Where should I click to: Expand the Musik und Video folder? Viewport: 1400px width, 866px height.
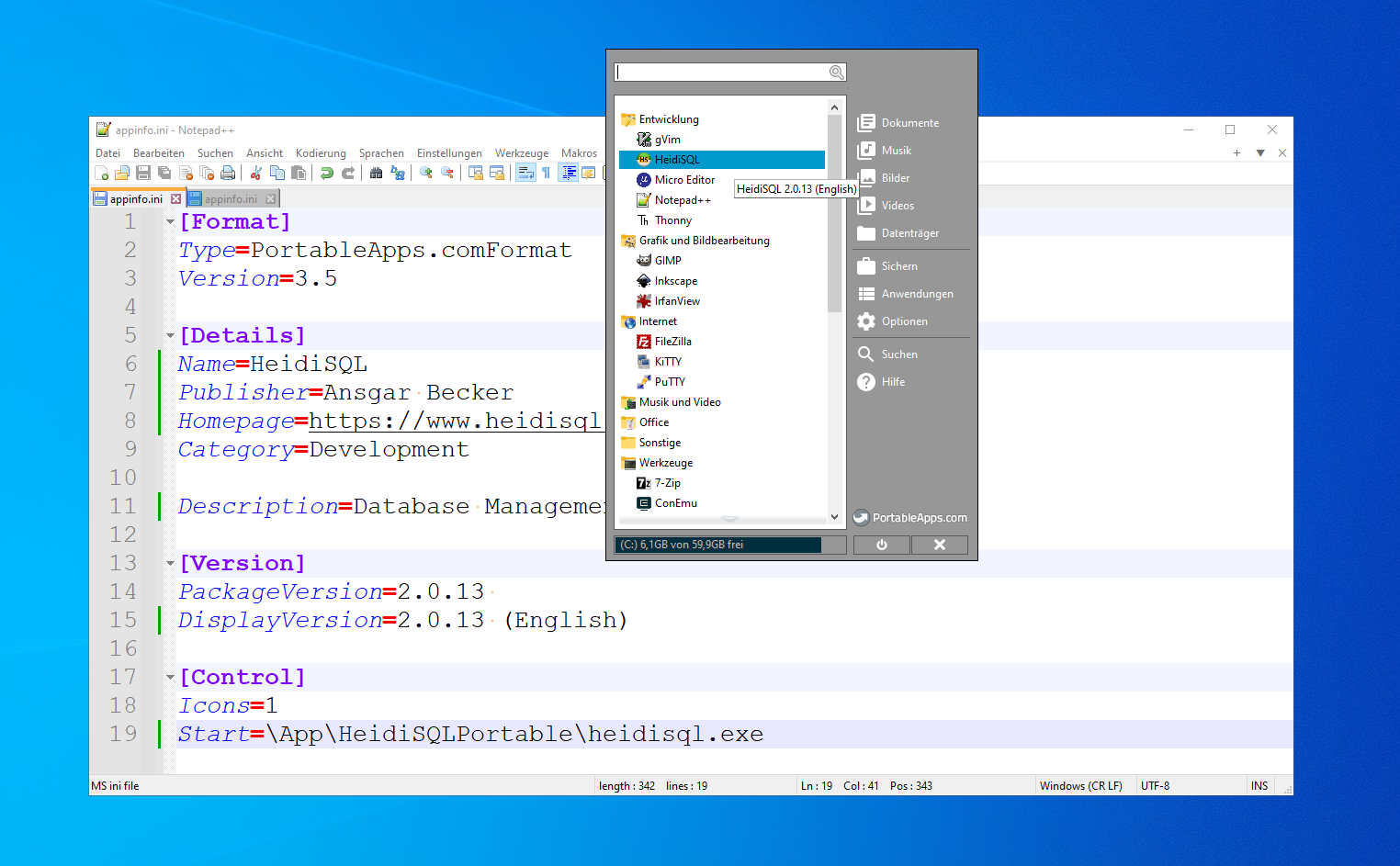pos(680,402)
